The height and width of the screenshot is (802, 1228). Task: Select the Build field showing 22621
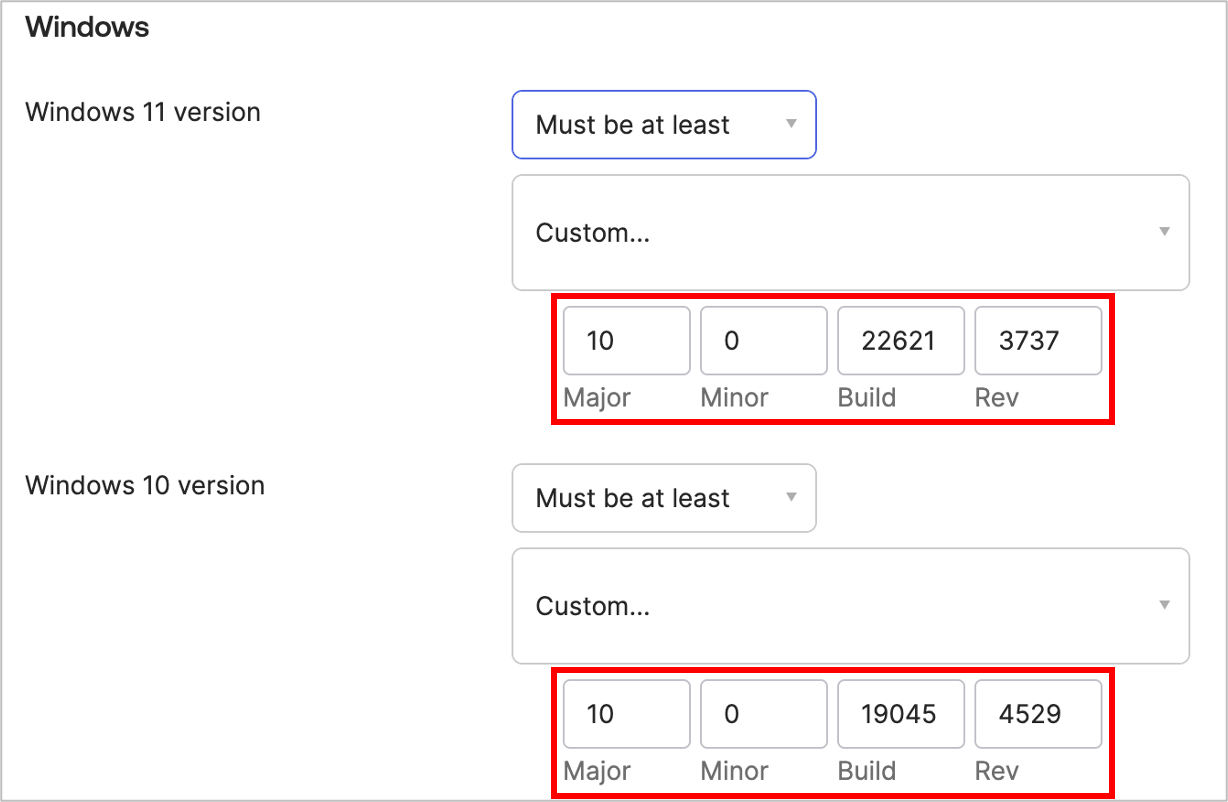pos(900,341)
